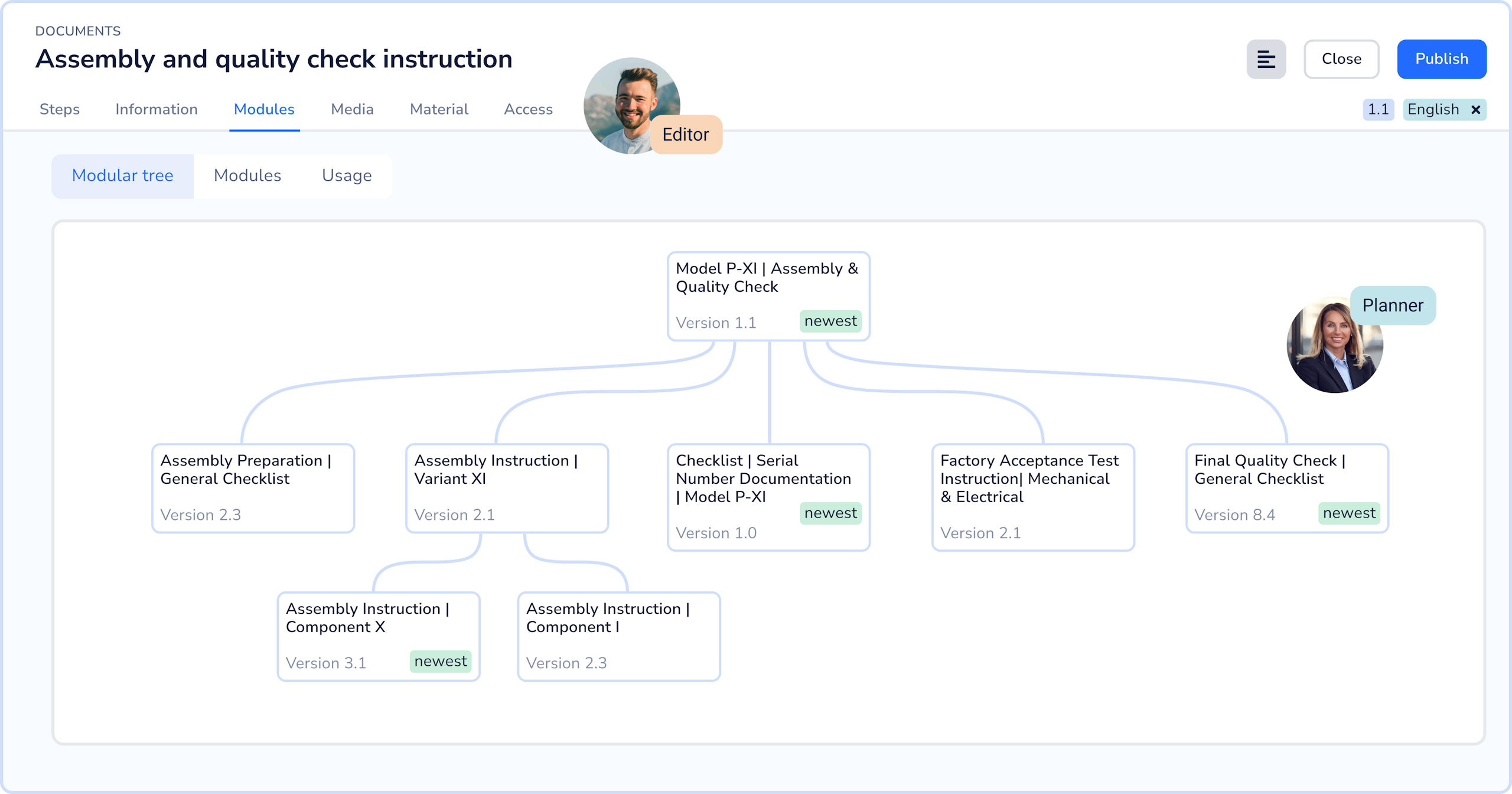Screen dimensions: 1512x794
Task: Remove the English language tag
Action: pyautogui.click(x=1476, y=109)
